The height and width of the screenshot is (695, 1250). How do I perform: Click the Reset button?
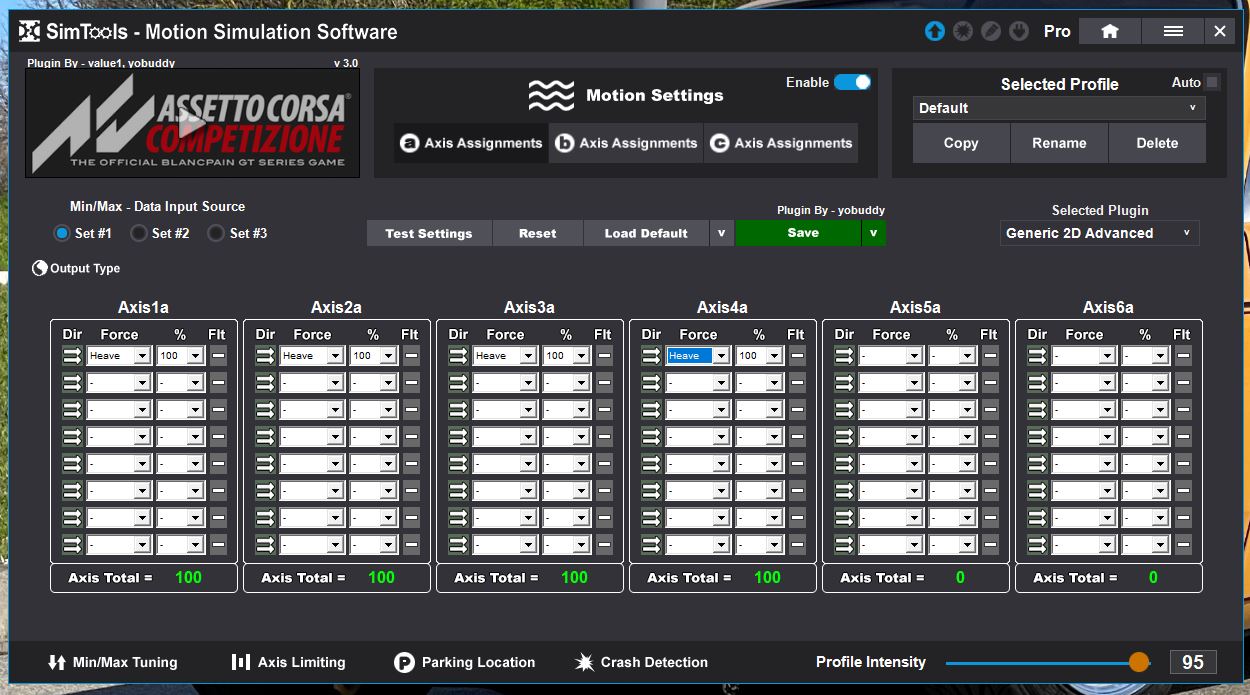[538, 233]
